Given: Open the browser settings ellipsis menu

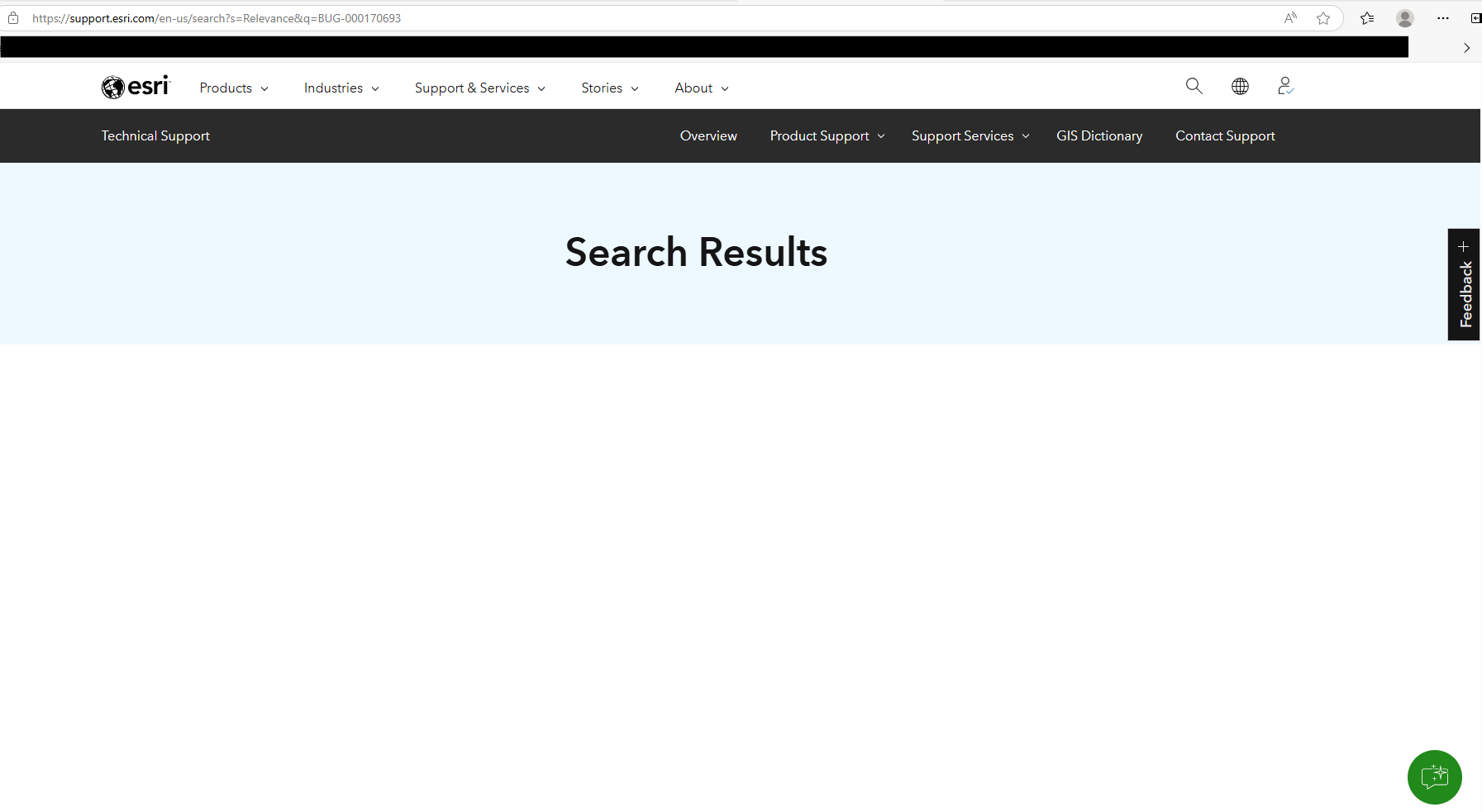Looking at the screenshot, I should pos(1443,17).
